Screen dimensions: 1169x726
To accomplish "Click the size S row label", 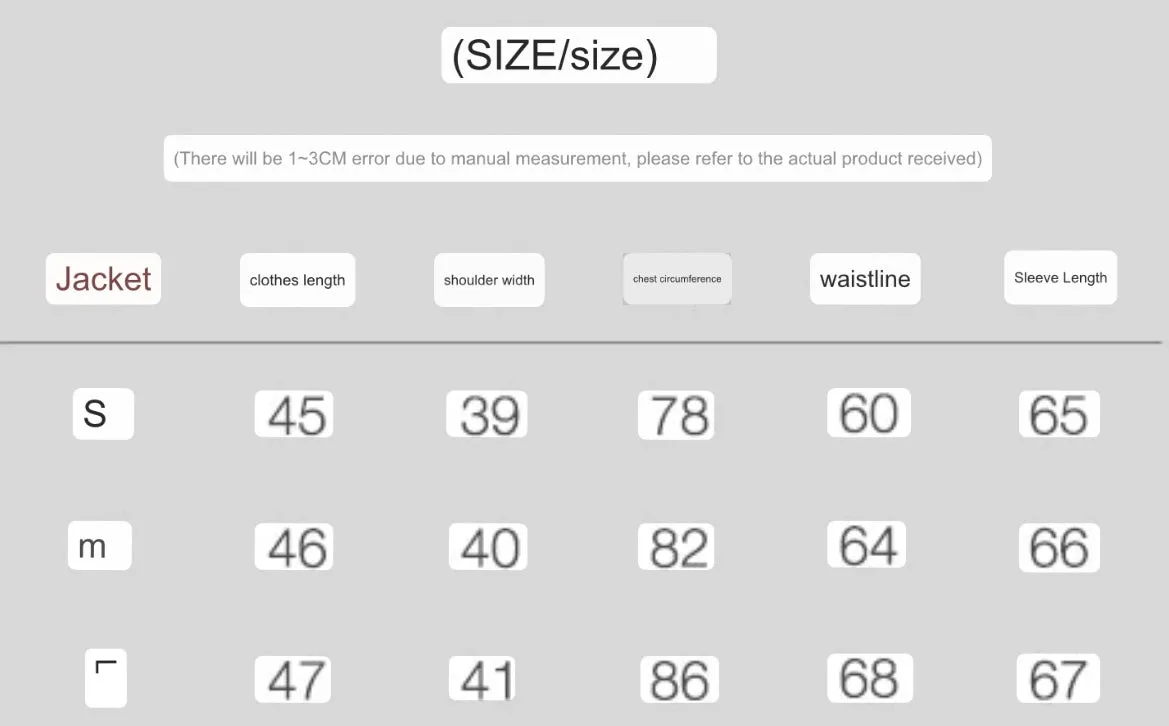I will pos(104,414).
